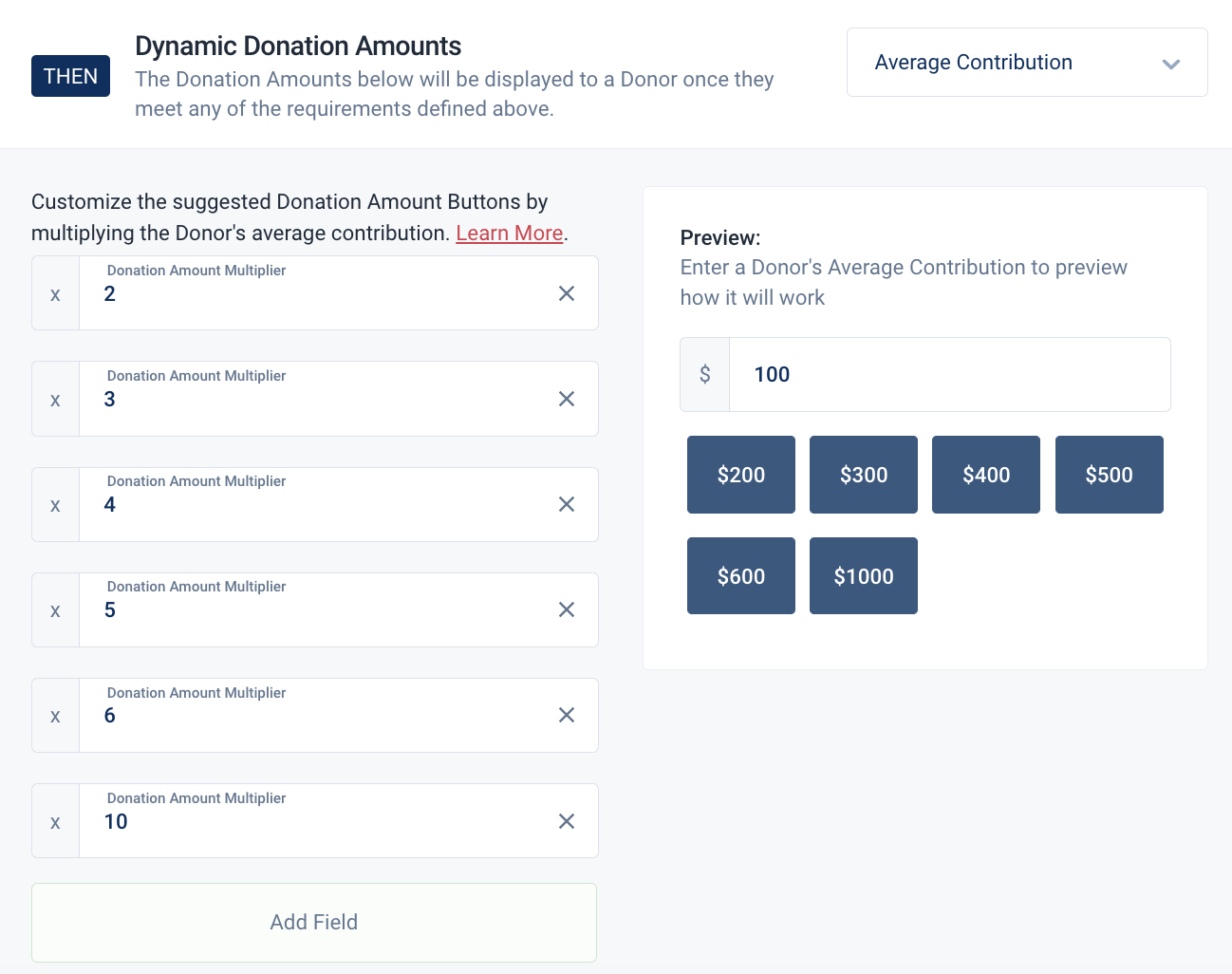Select the $600 preview button
The width and height of the screenshot is (1232, 974).
[x=741, y=576]
